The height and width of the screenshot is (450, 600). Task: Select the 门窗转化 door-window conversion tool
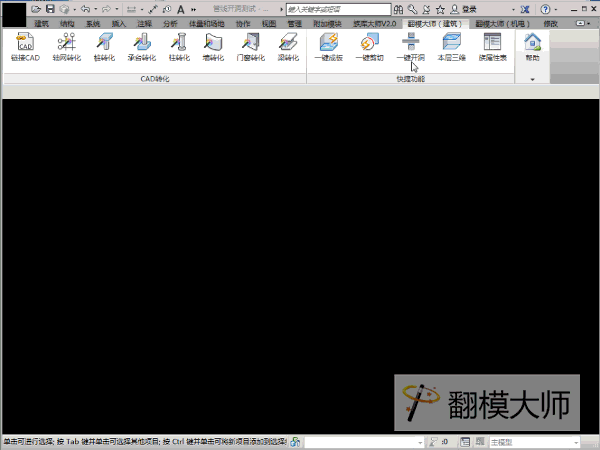coord(249,46)
